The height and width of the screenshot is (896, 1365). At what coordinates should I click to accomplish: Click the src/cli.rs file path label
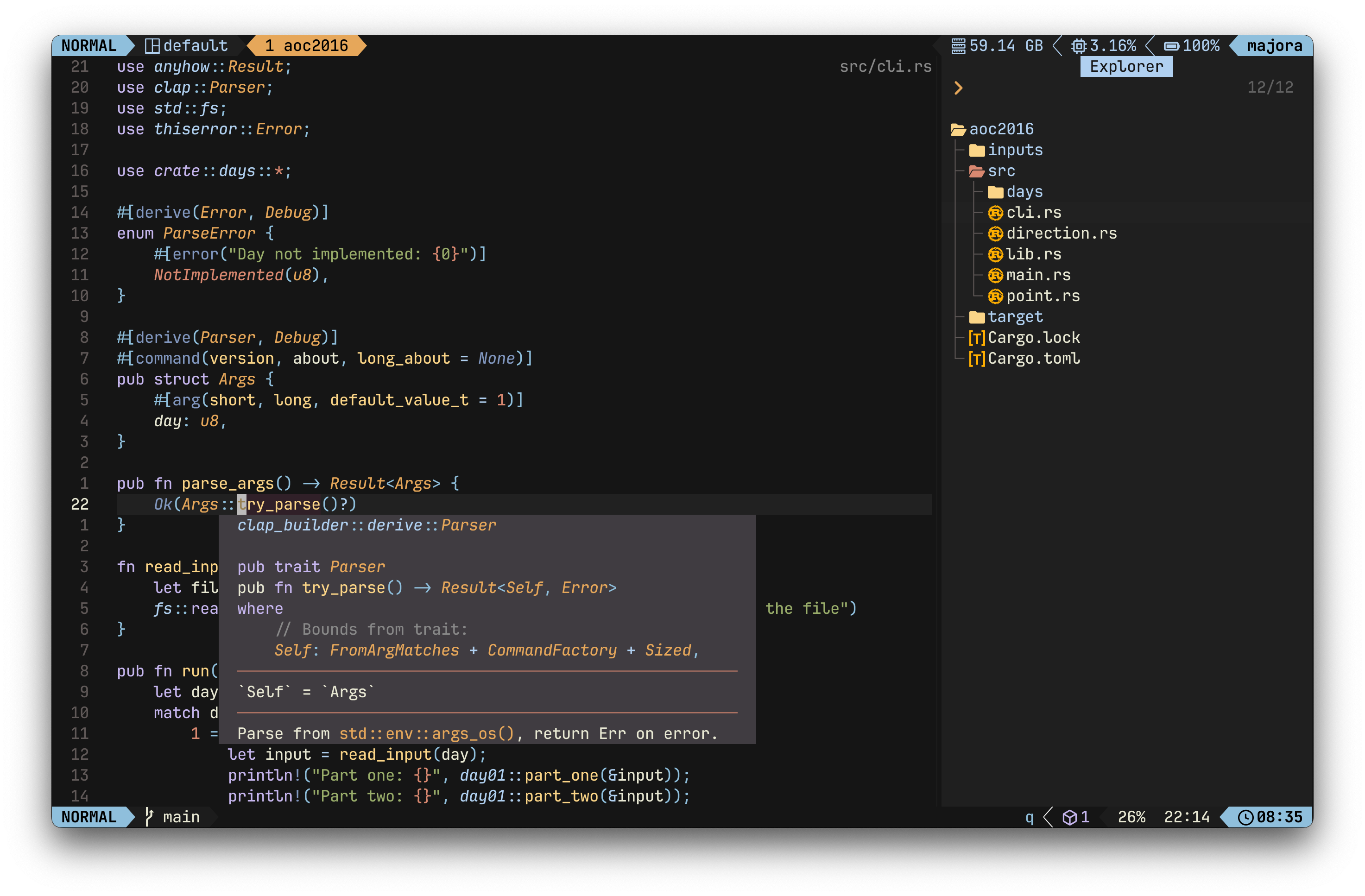tap(885, 67)
